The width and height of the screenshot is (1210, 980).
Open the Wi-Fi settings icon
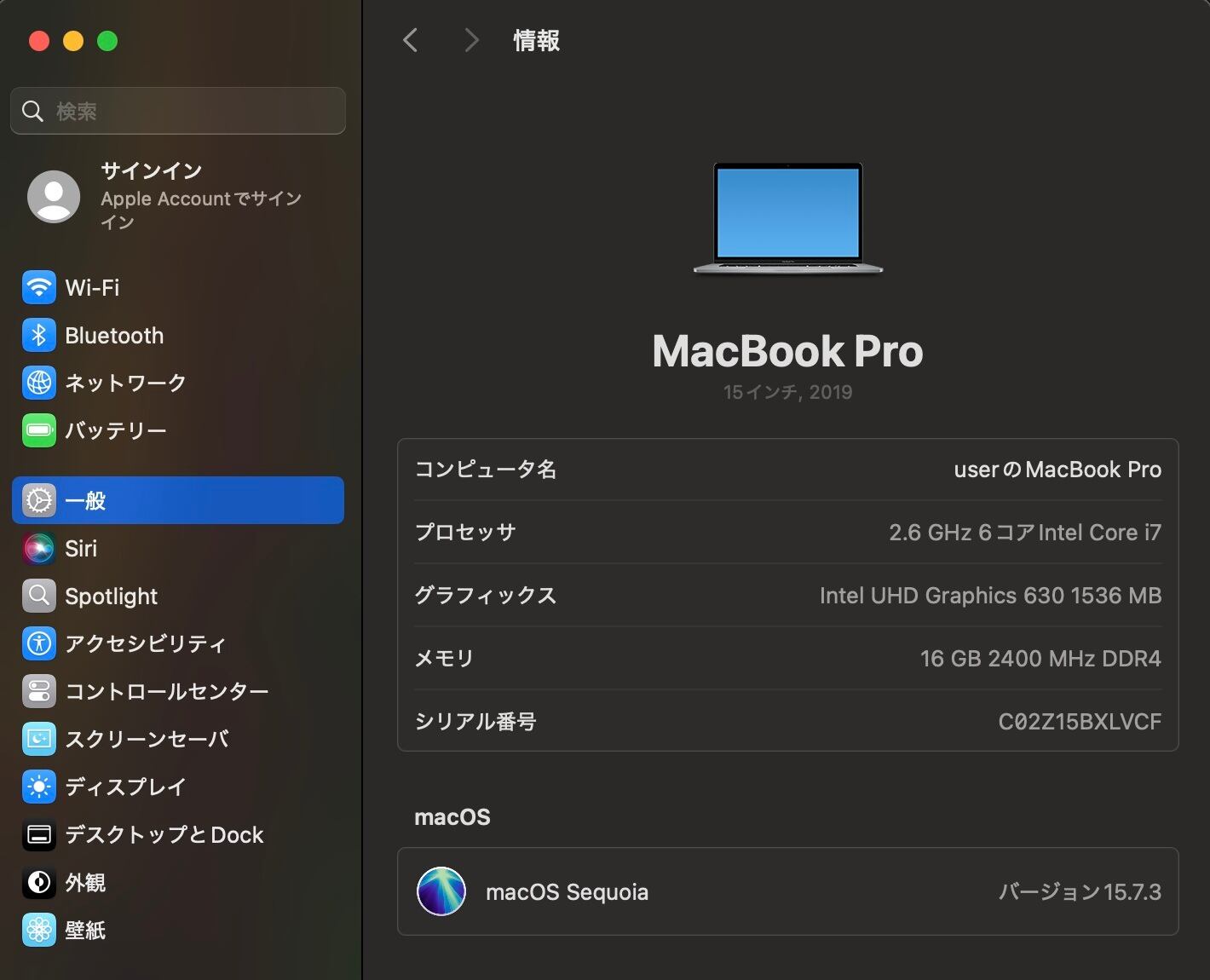click(39, 288)
